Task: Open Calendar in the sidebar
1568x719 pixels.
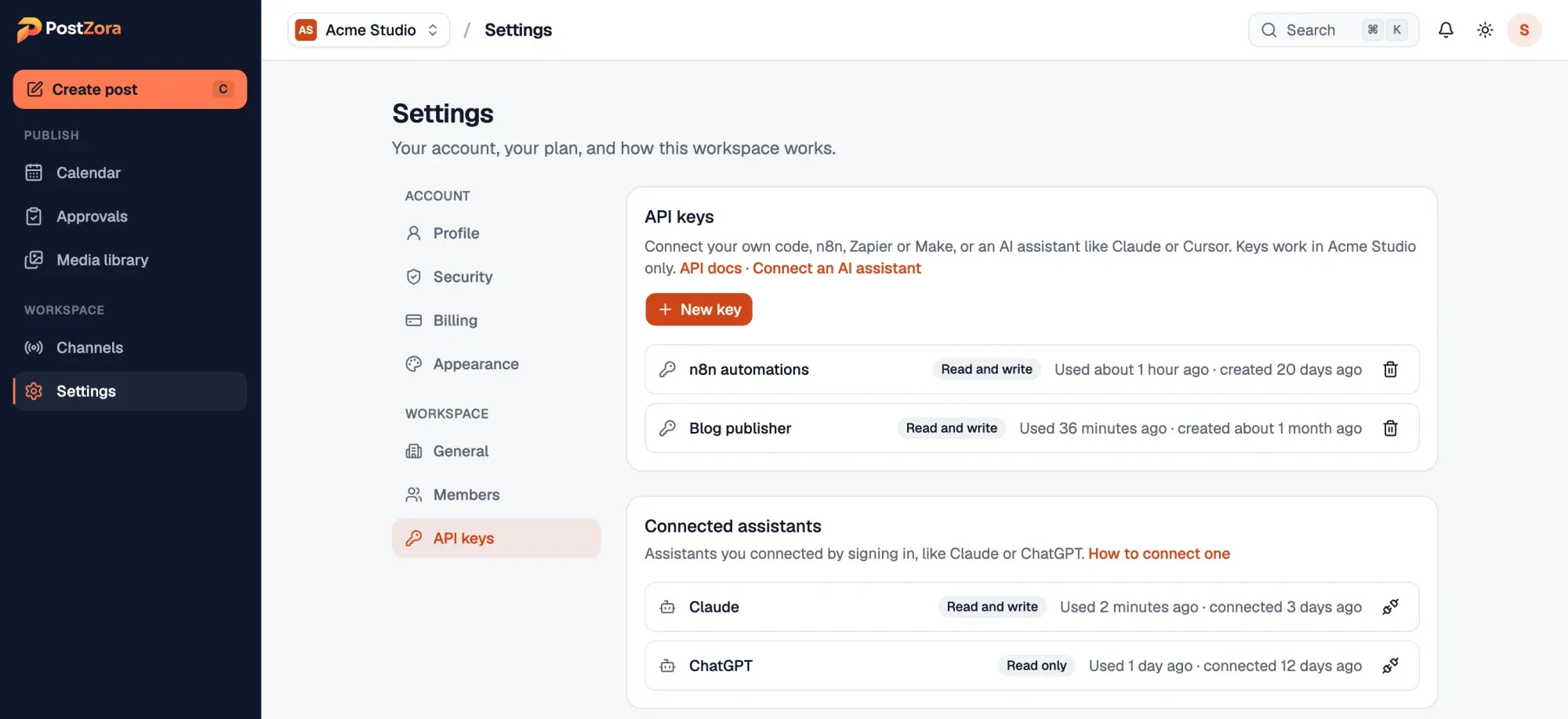Action: coord(130,172)
